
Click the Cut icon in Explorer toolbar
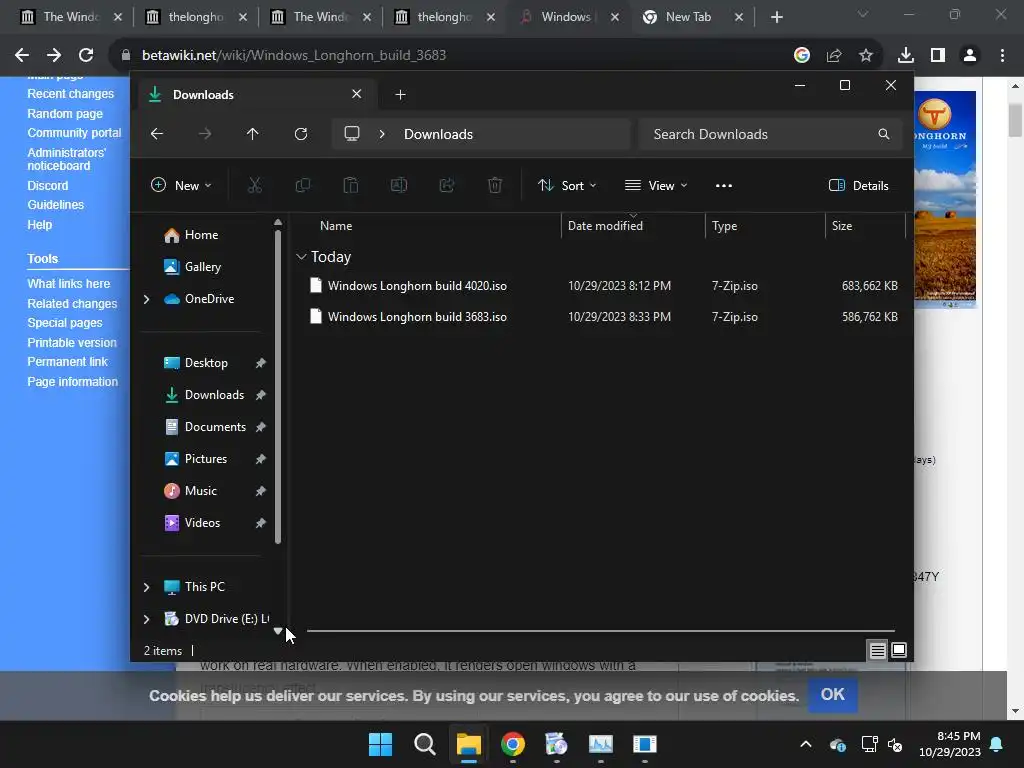click(255, 185)
